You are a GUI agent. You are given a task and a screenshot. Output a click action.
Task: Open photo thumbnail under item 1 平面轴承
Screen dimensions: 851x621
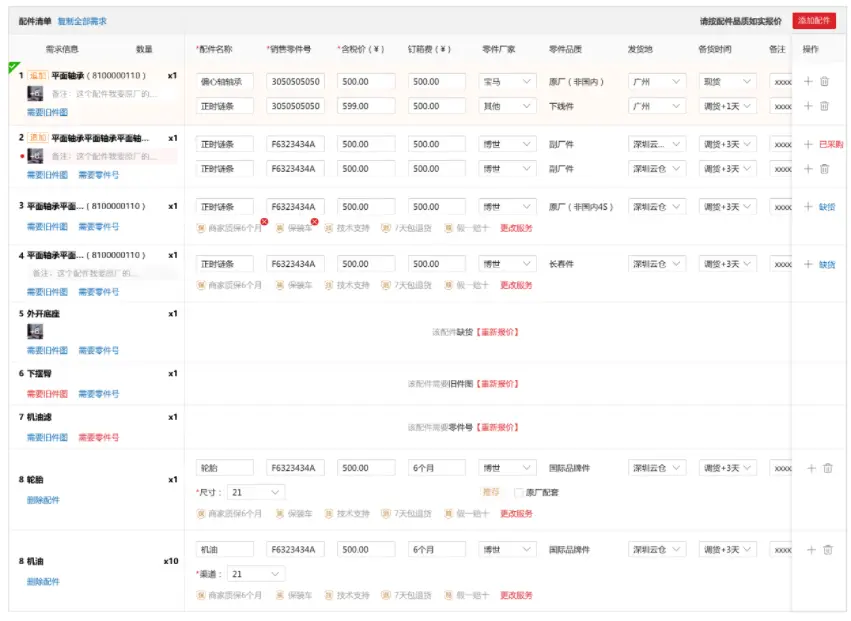pos(35,93)
